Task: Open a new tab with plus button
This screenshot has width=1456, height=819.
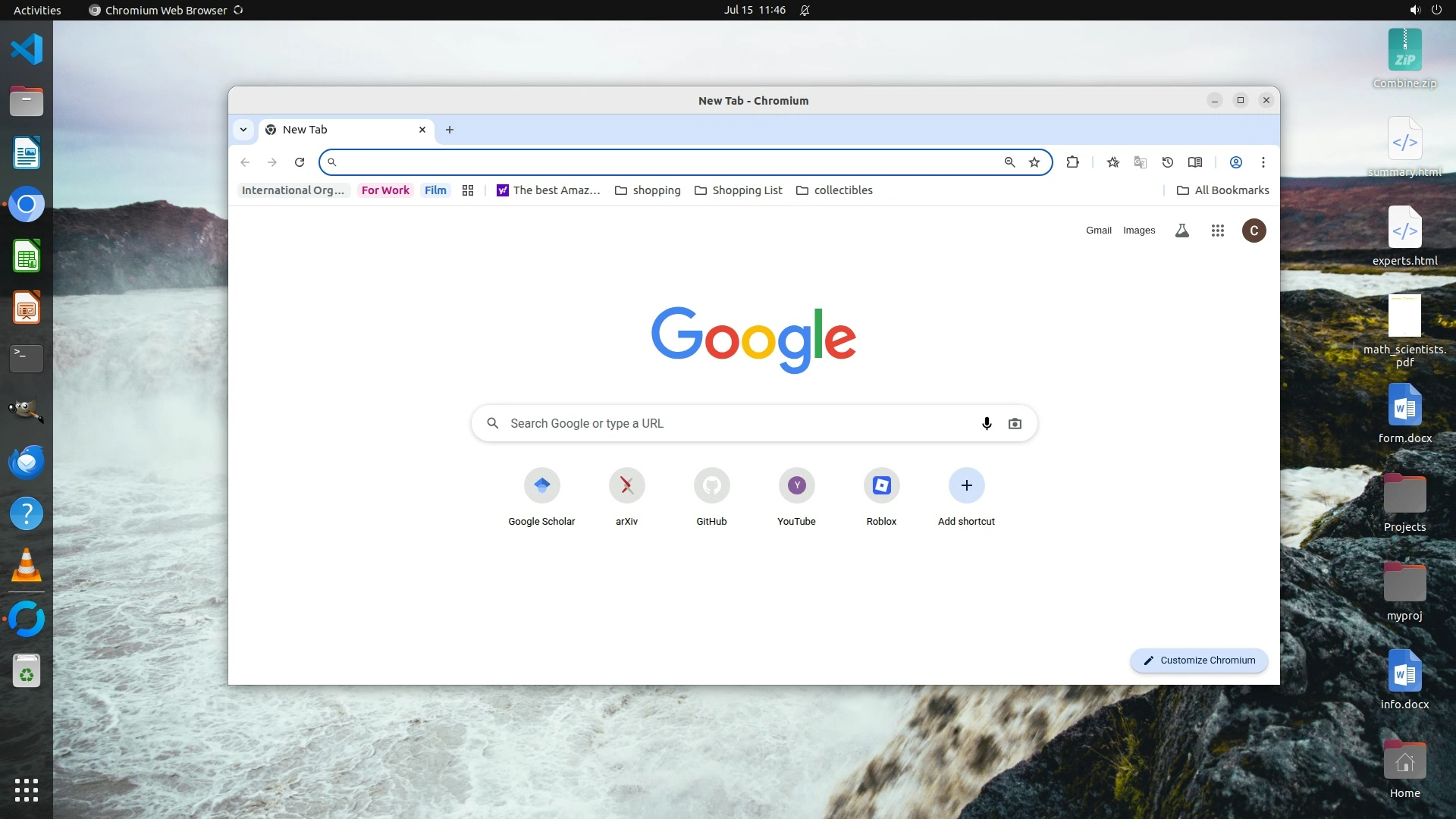Action: tap(450, 130)
